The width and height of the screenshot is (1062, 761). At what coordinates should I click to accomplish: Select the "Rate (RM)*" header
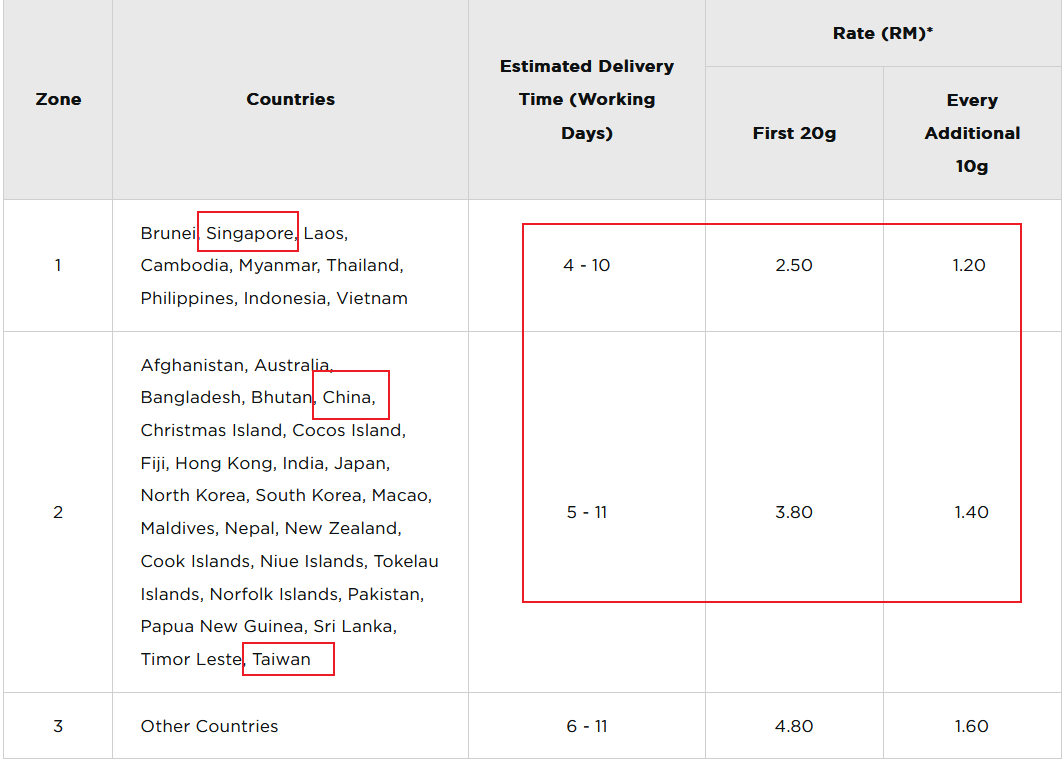tap(883, 33)
